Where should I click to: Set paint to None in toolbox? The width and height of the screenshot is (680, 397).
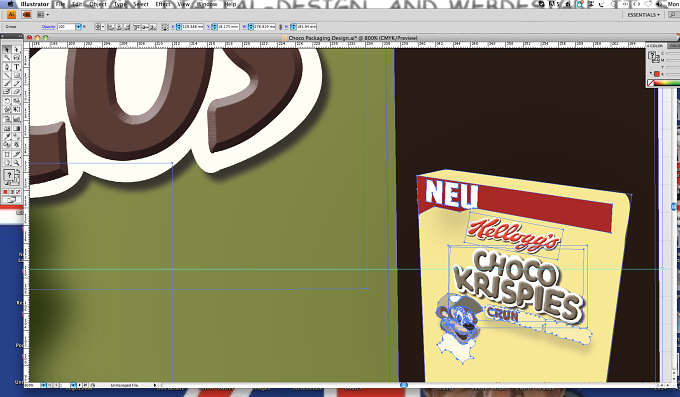coord(18,192)
